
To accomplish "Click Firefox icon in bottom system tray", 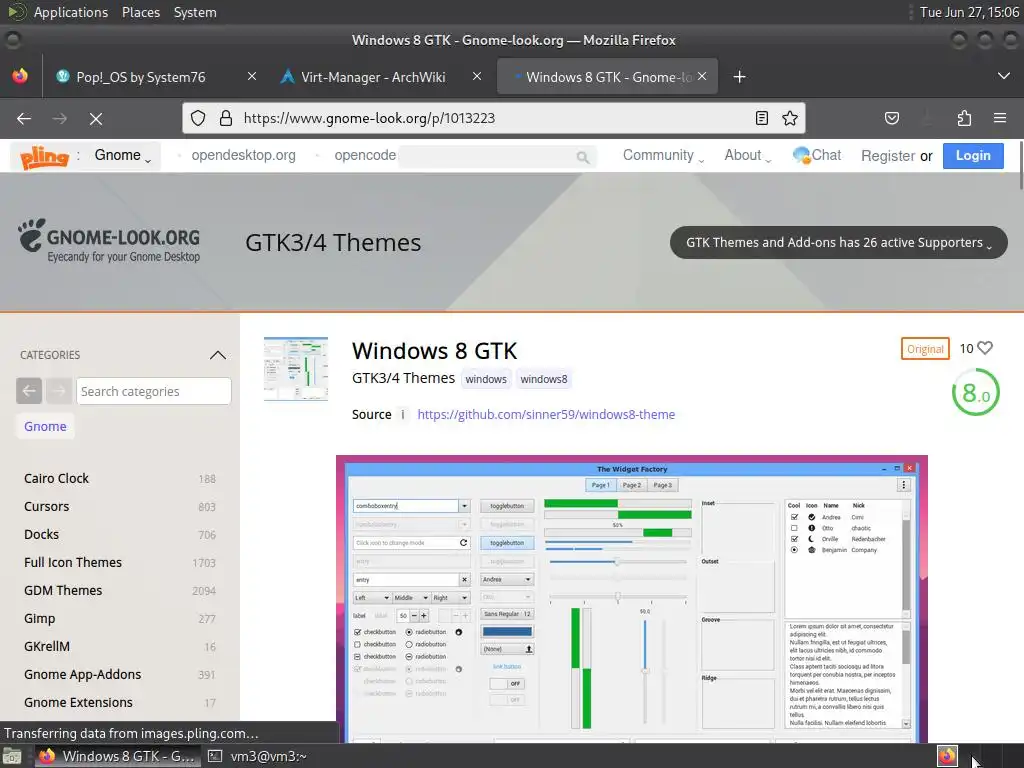I will pos(947,756).
